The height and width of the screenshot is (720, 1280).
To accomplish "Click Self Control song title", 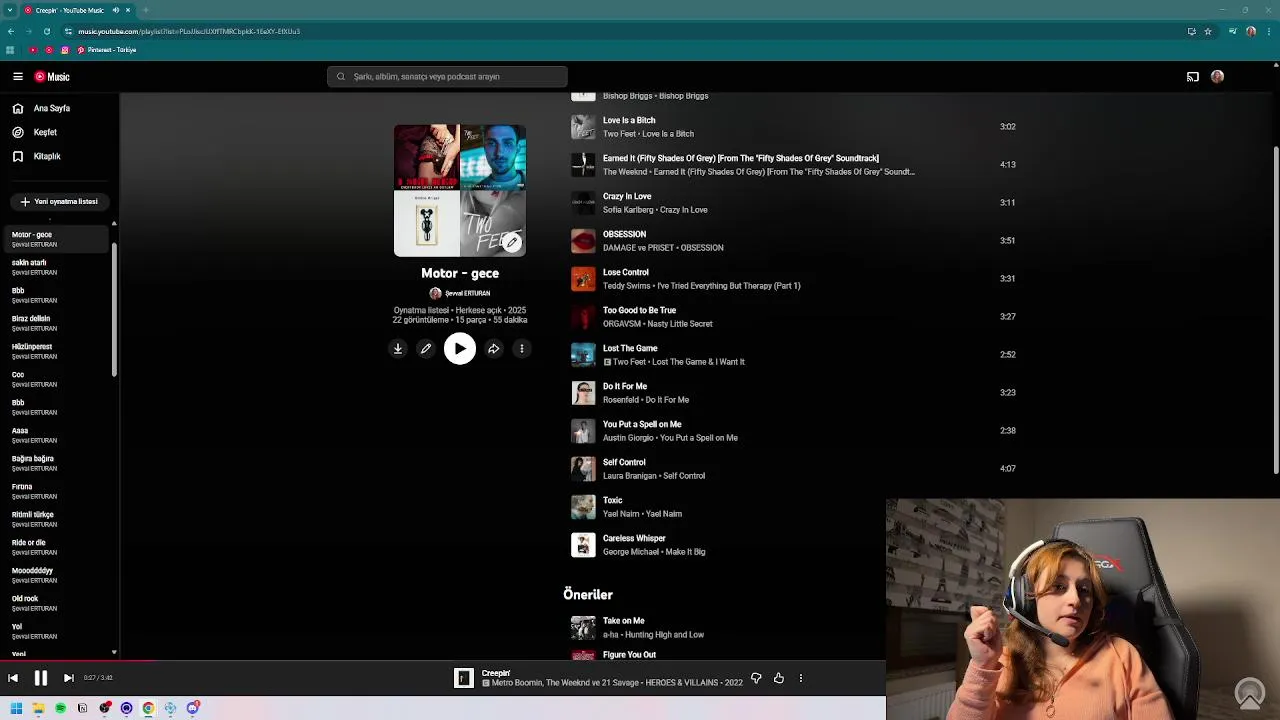I will [624, 462].
